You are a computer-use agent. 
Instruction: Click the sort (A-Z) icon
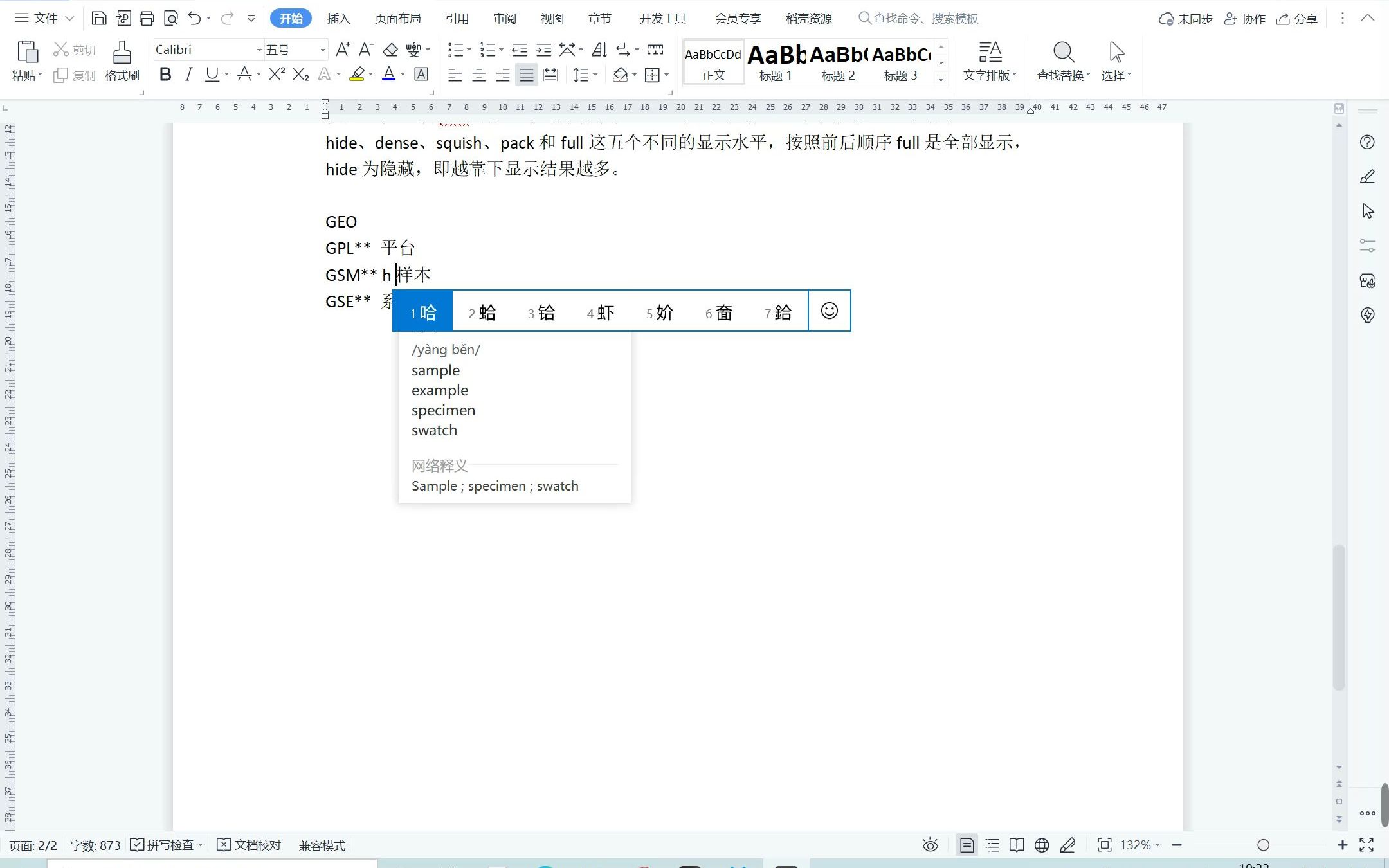[599, 50]
